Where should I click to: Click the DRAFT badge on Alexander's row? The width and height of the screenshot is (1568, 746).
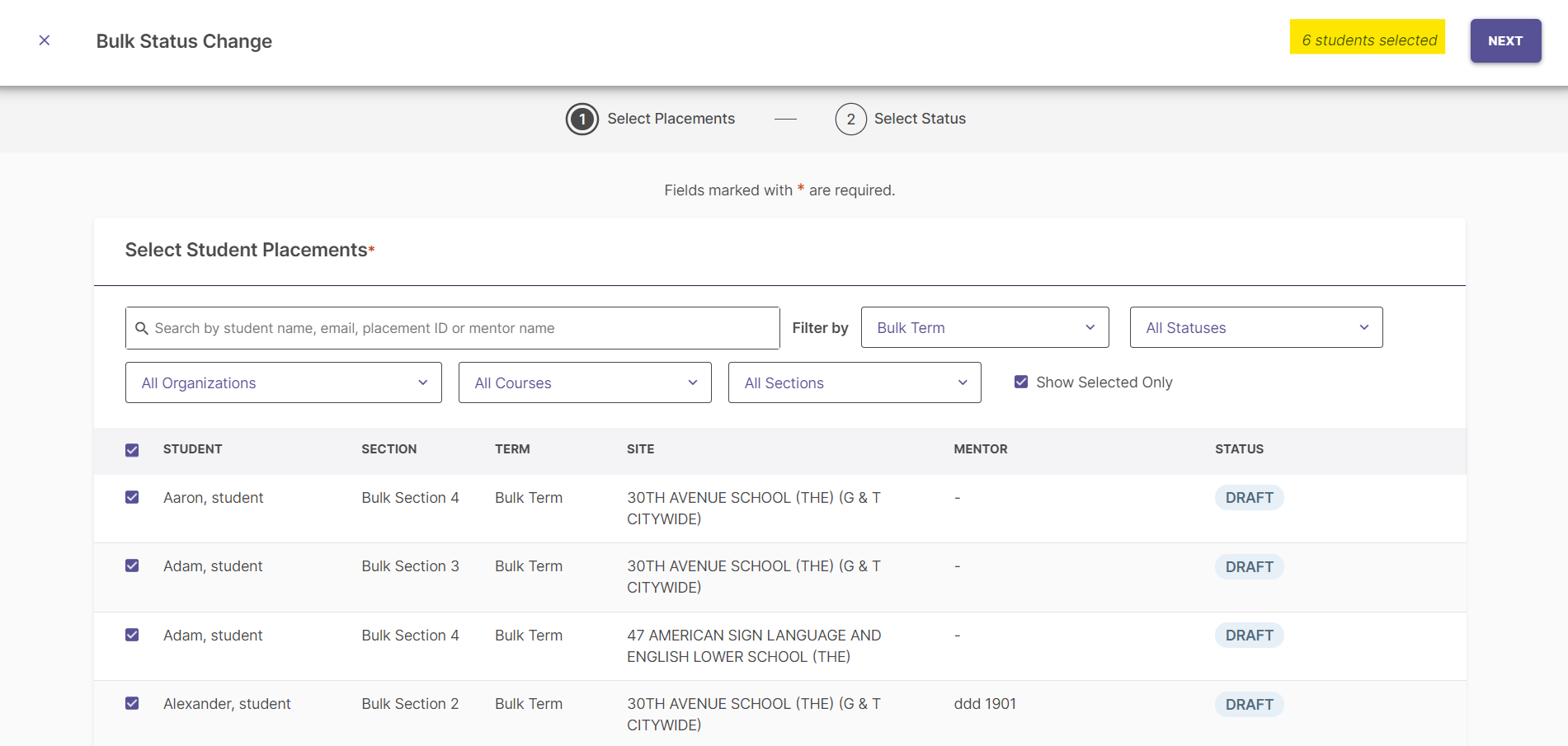pos(1249,704)
